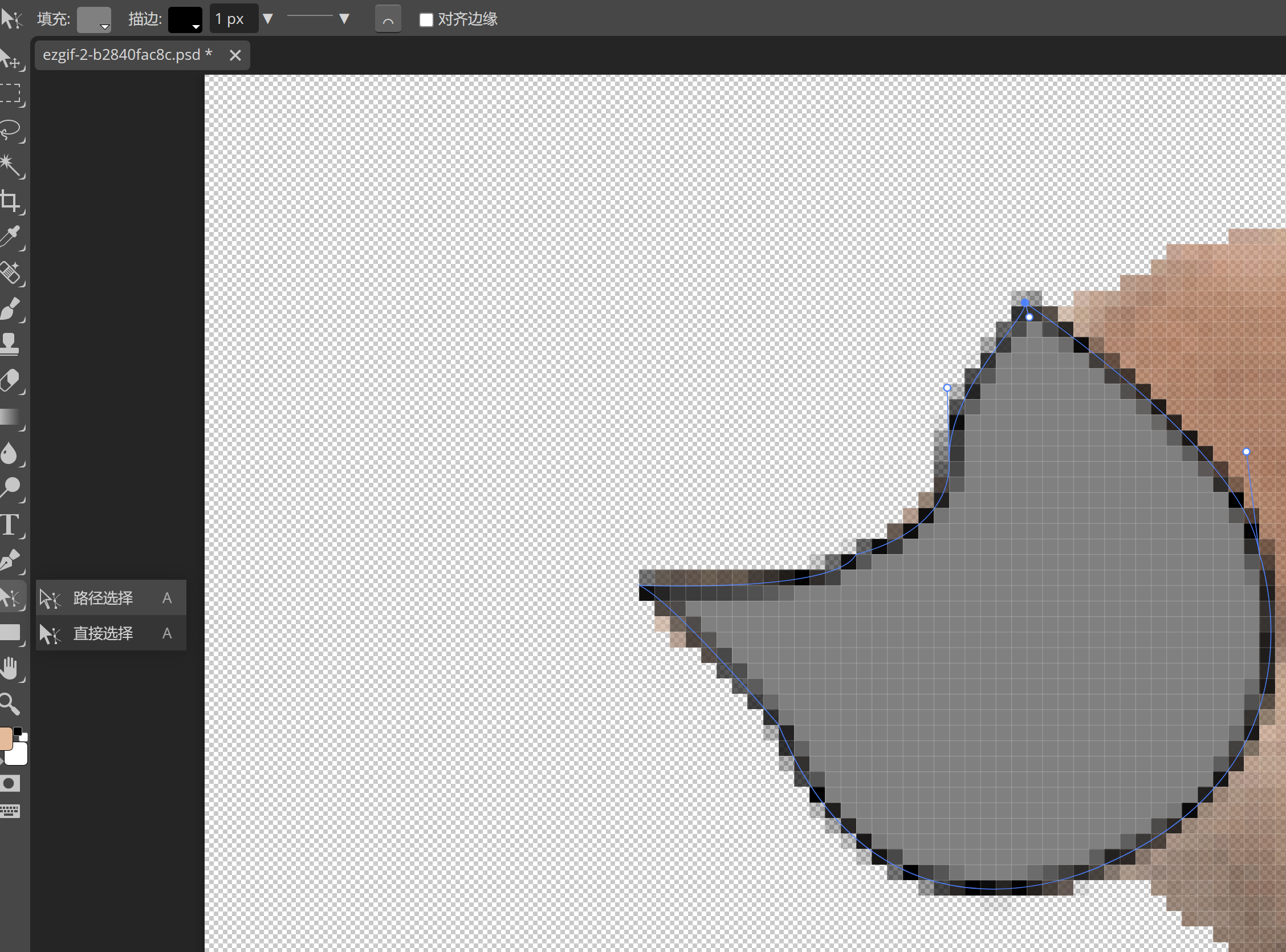The width and height of the screenshot is (1286, 952).
Task: Select the Move tool
Action: pyautogui.click(x=11, y=58)
